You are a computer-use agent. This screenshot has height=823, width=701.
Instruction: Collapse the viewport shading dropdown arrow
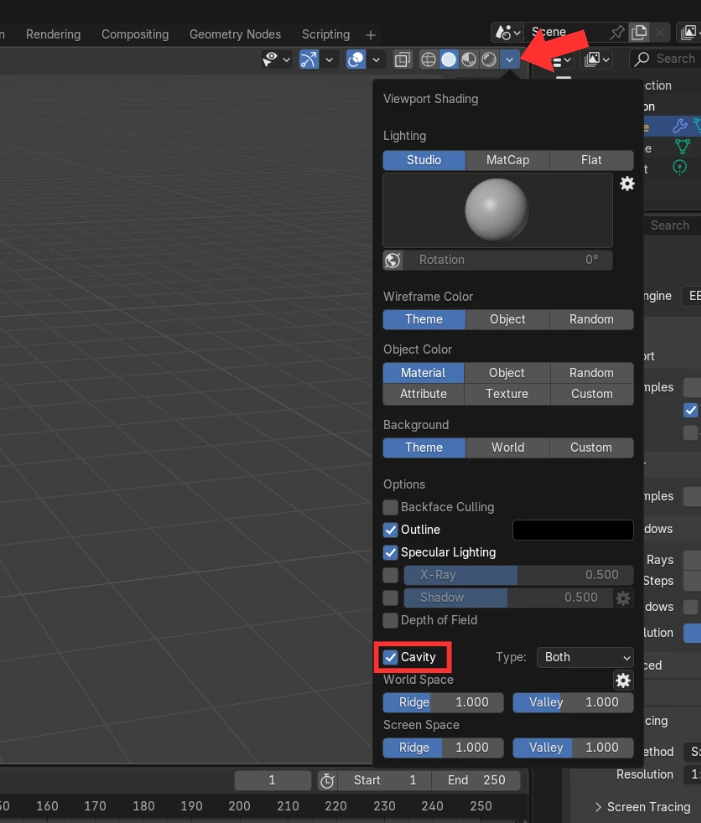point(510,59)
